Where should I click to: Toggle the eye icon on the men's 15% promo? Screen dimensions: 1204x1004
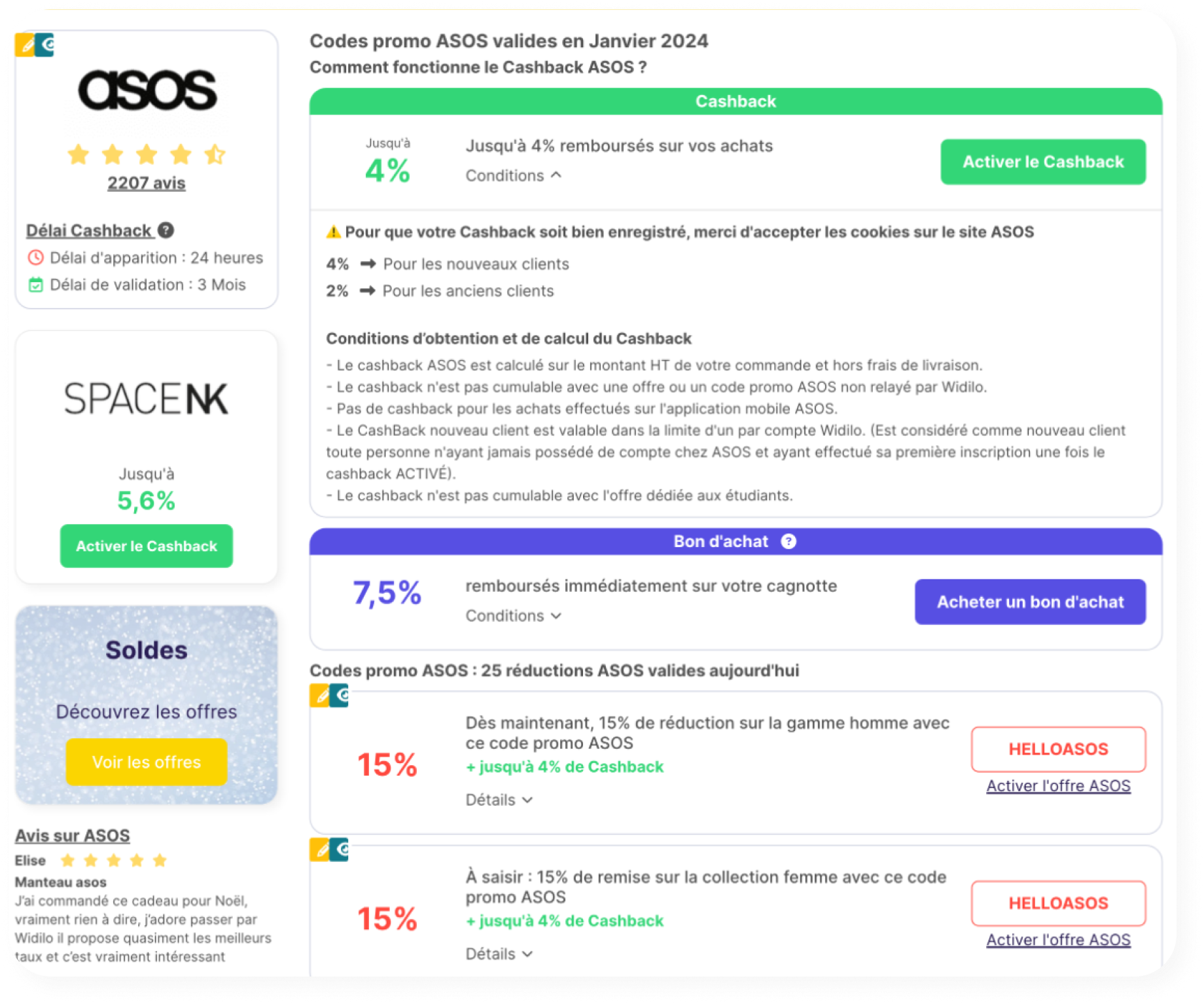[x=339, y=696]
